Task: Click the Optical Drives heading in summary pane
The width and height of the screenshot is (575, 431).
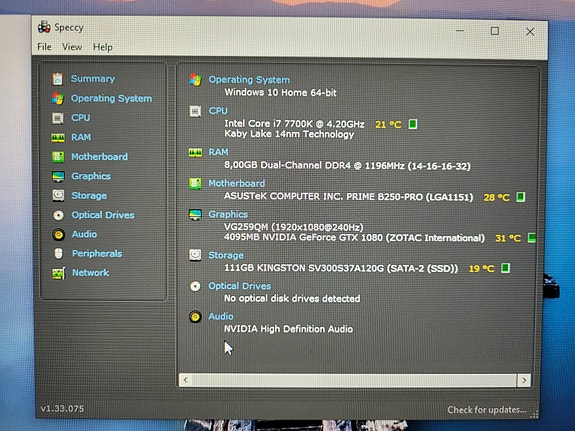Action: pyautogui.click(x=239, y=286)
